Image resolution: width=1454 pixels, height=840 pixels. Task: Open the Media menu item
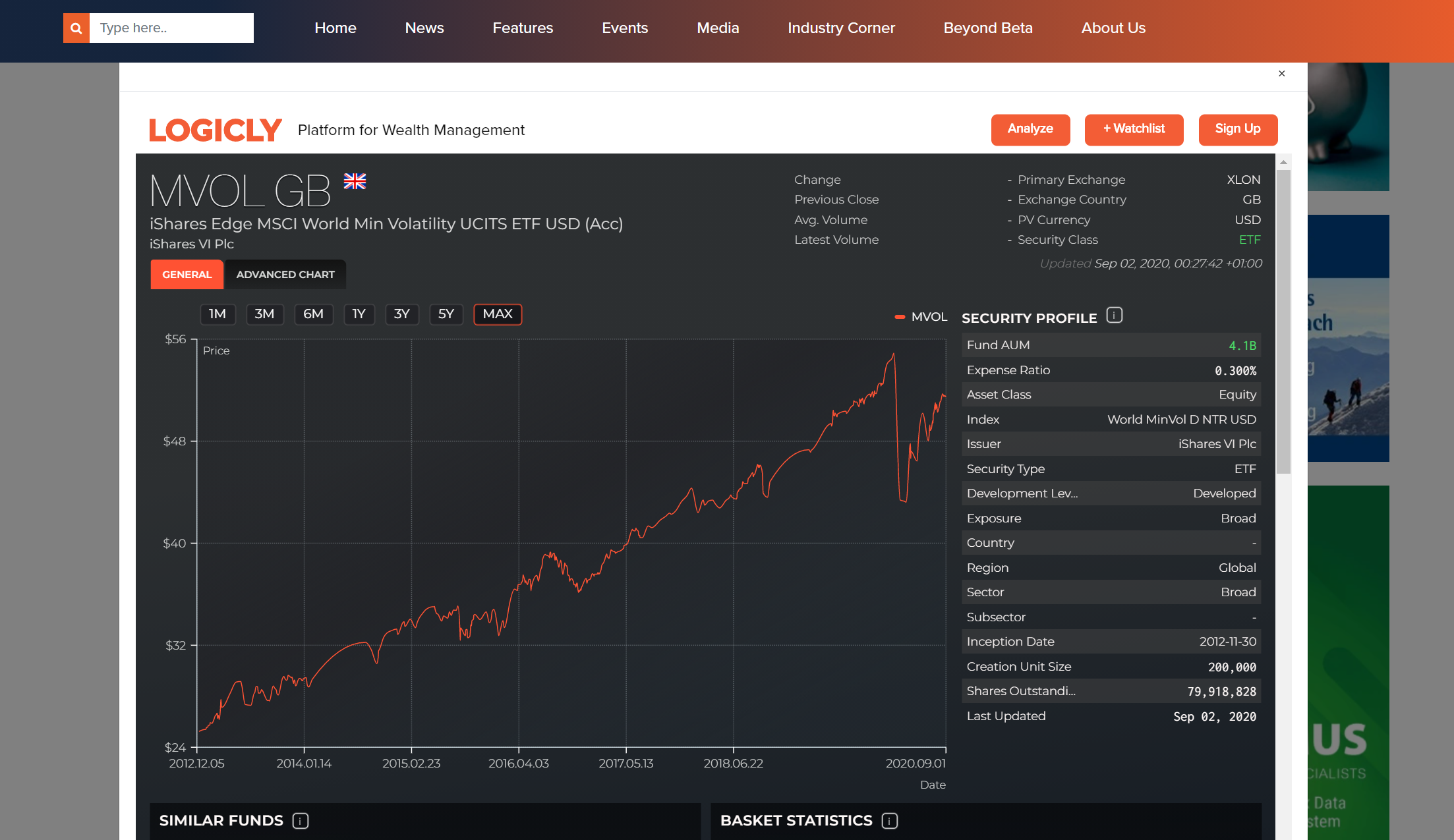718,28
